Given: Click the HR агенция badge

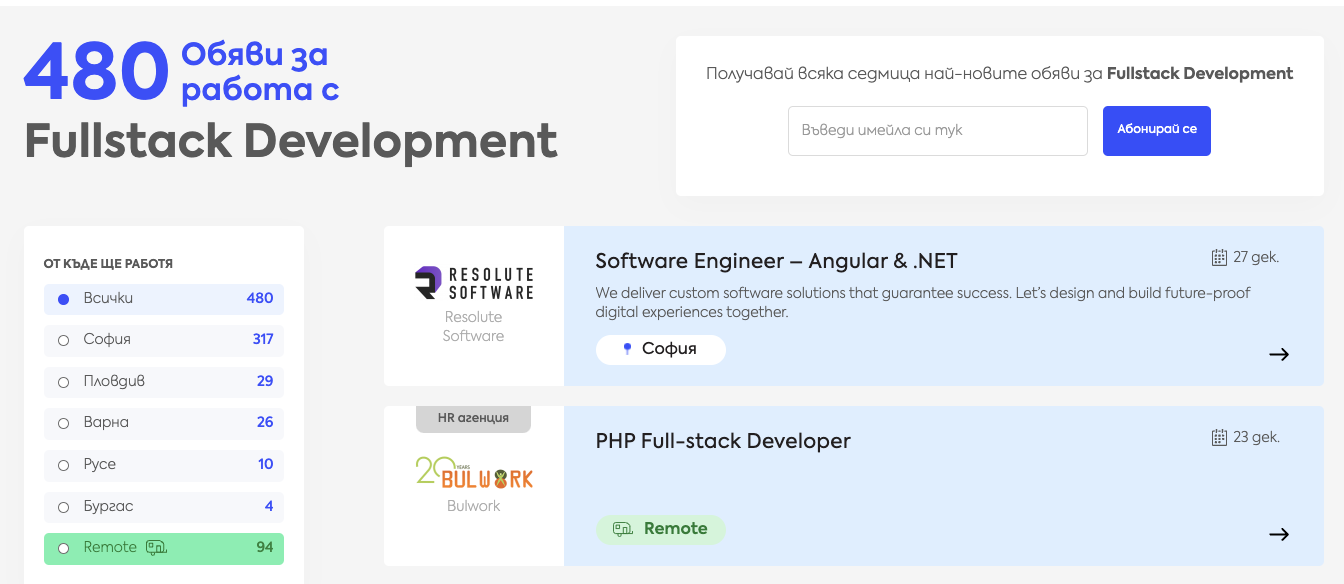Looking at the screenshot, I should click(473, 418).
